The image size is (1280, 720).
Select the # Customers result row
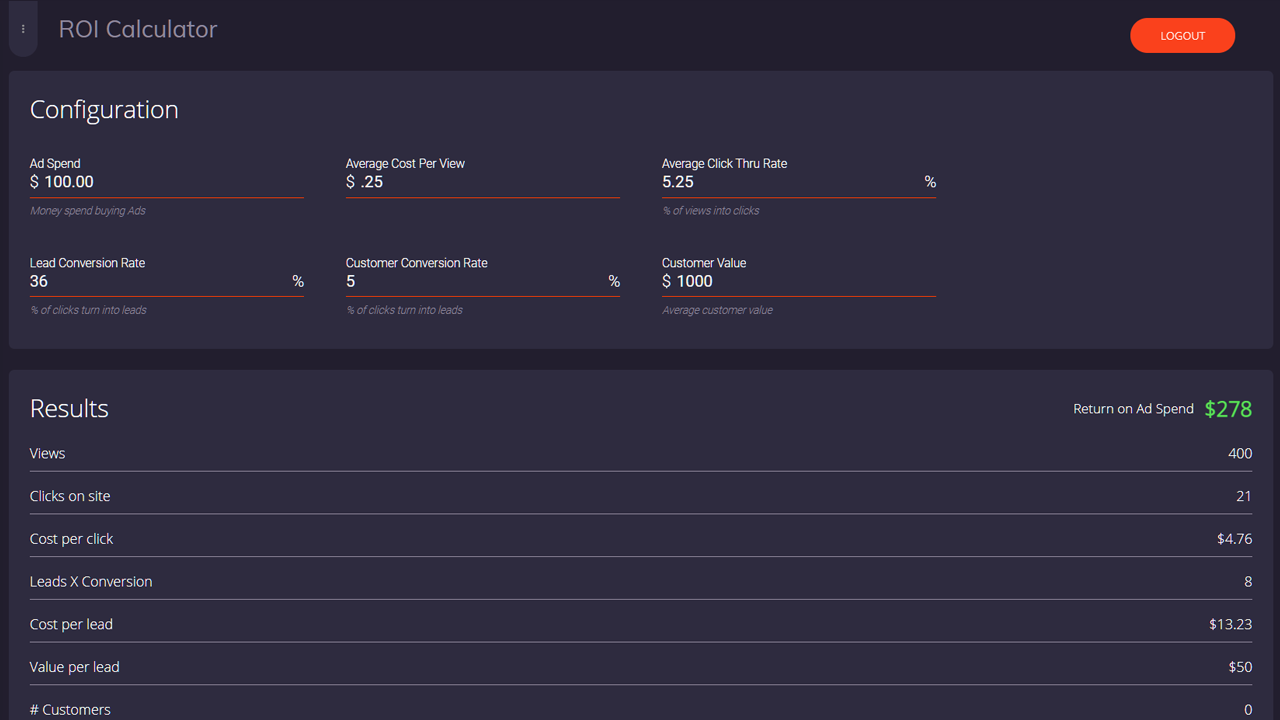[x=640, y=709]
